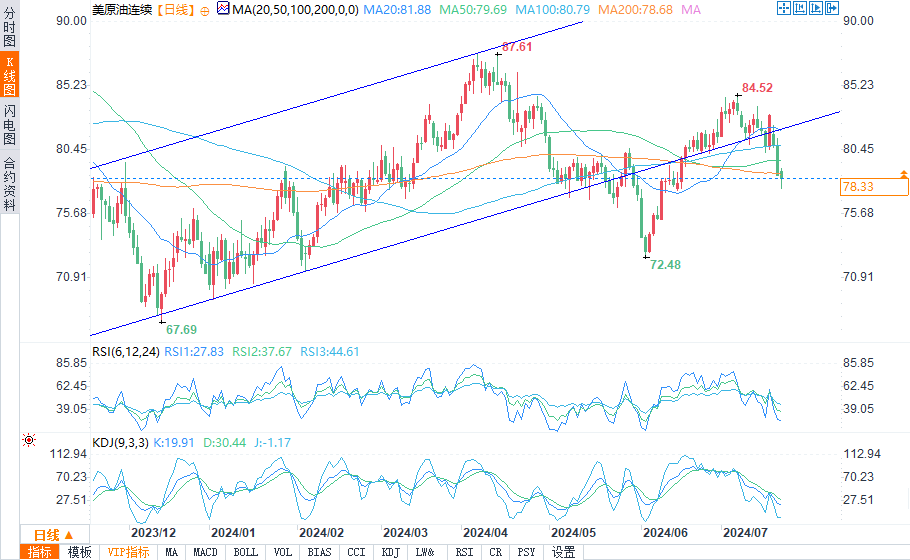Switch to the 模板 bottom tab
This screenshot has width=910, height=560.
pos(80,552)
